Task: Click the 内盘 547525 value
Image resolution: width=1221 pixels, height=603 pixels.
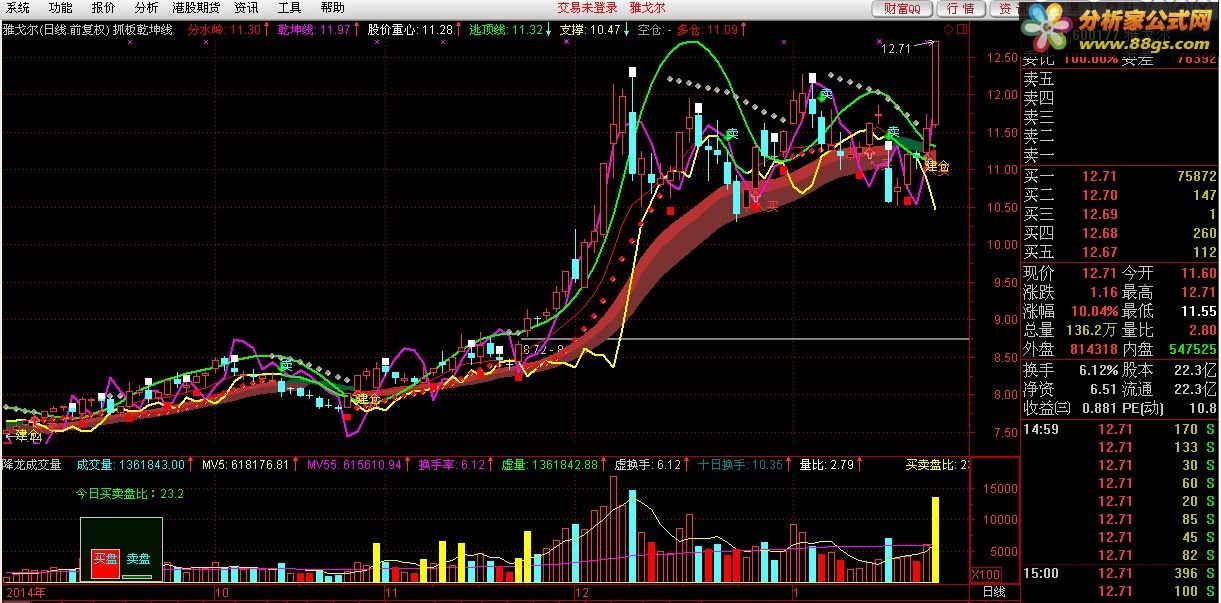Action: 1191,350
